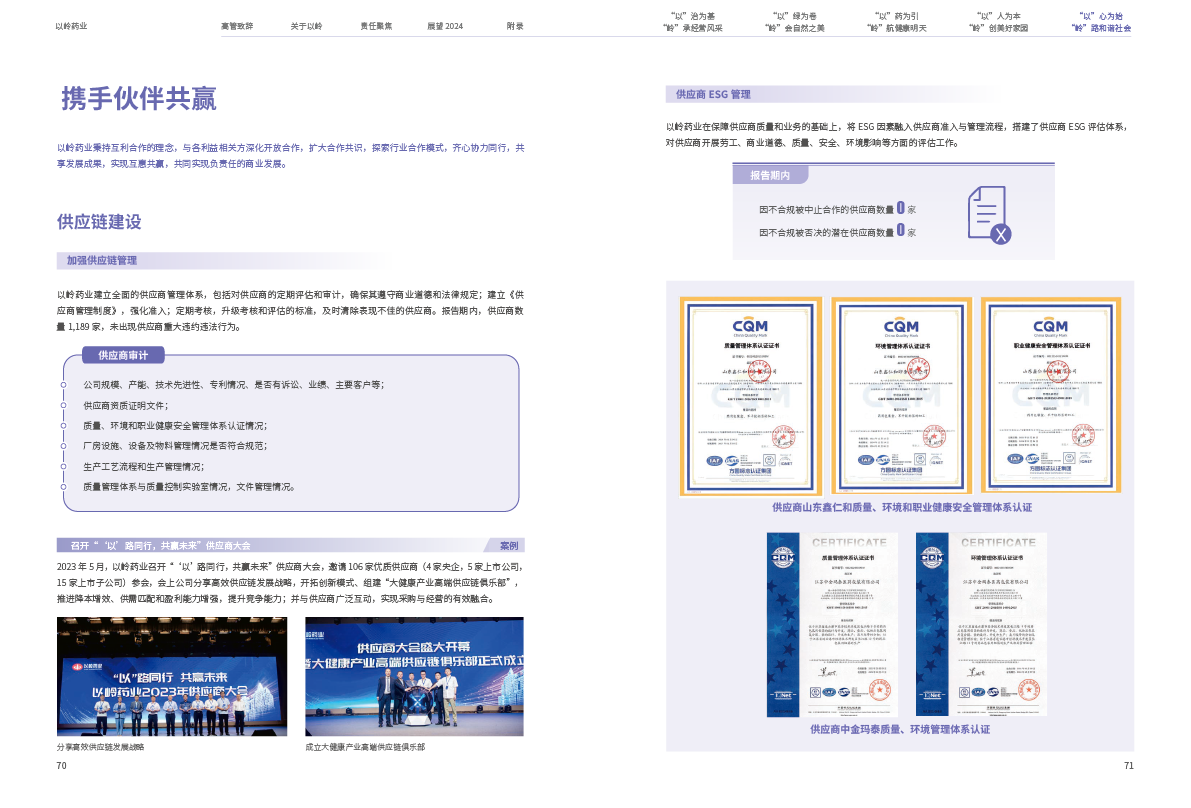Screen dimensions: 1191x808
Task: Open the 供应商大会盛大开幕 ceremony photo
Action: coord(414,677)
